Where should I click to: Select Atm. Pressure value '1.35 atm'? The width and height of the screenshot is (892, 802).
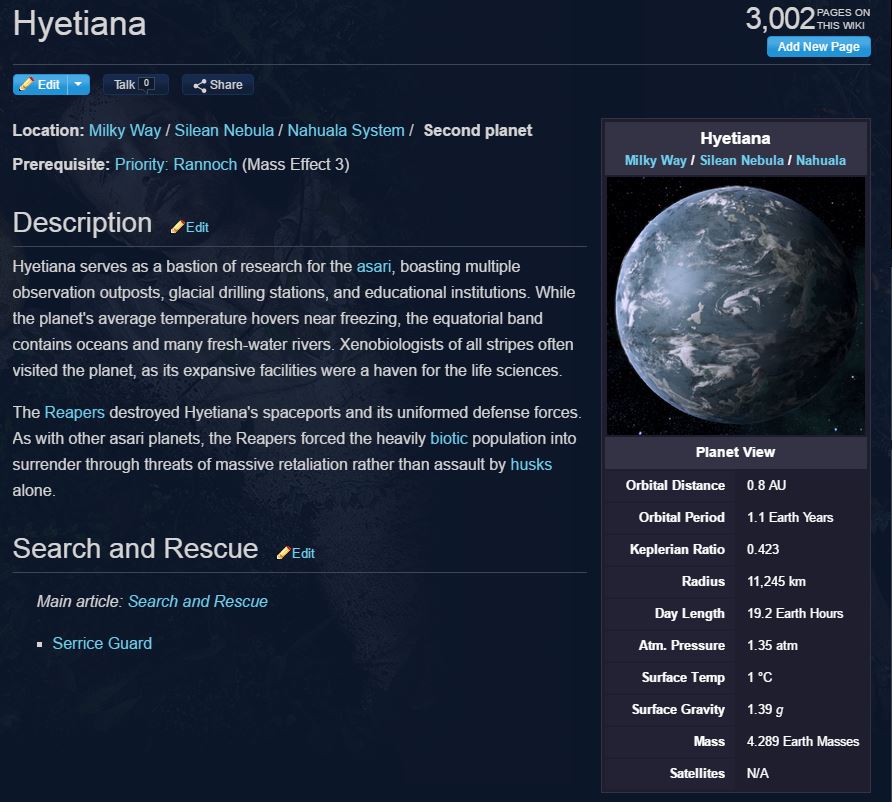coord(772,645)
